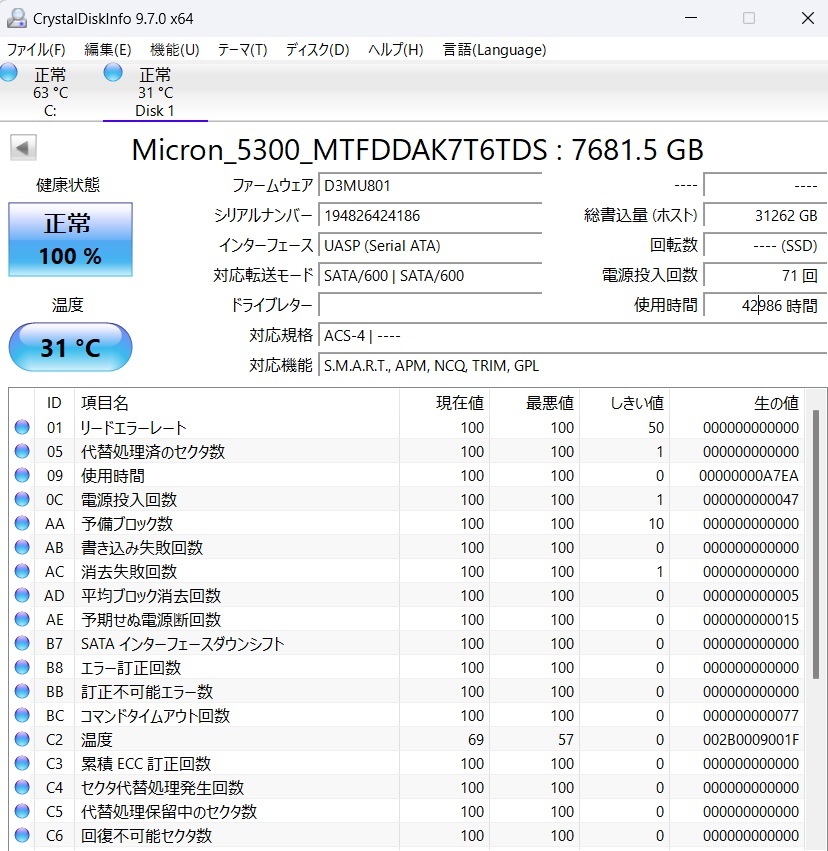Click status dot for ID AD row
This screenshot has width=828, height=851.
click(x=22, y=595)
